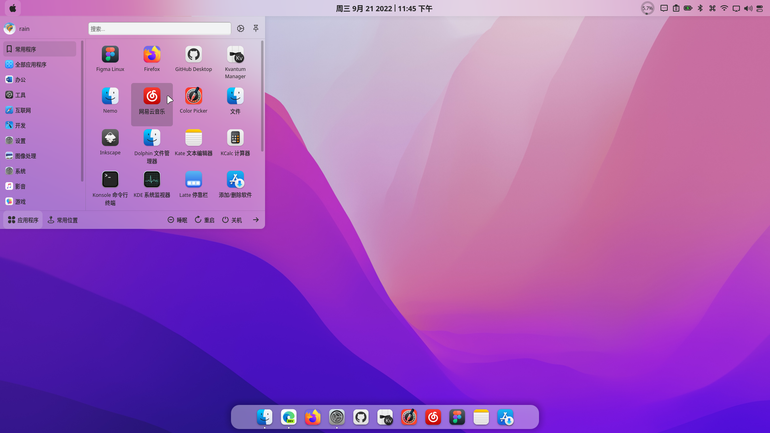770x433 pixels.
Task: Open the Wi-Fi network icon
Action: 724,8
